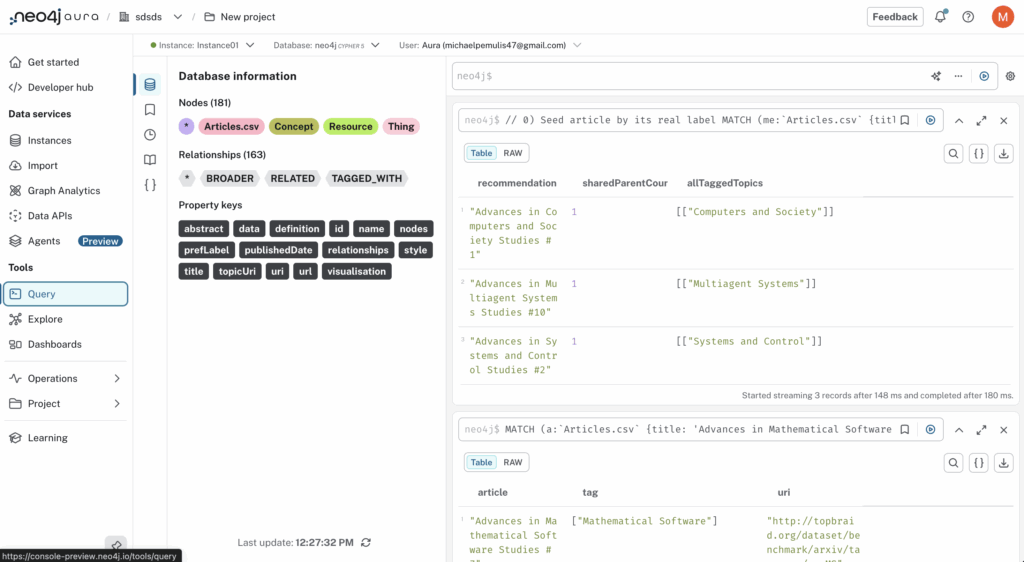Open the query History clock icon
1024x562 pixels.
point(150,135)
